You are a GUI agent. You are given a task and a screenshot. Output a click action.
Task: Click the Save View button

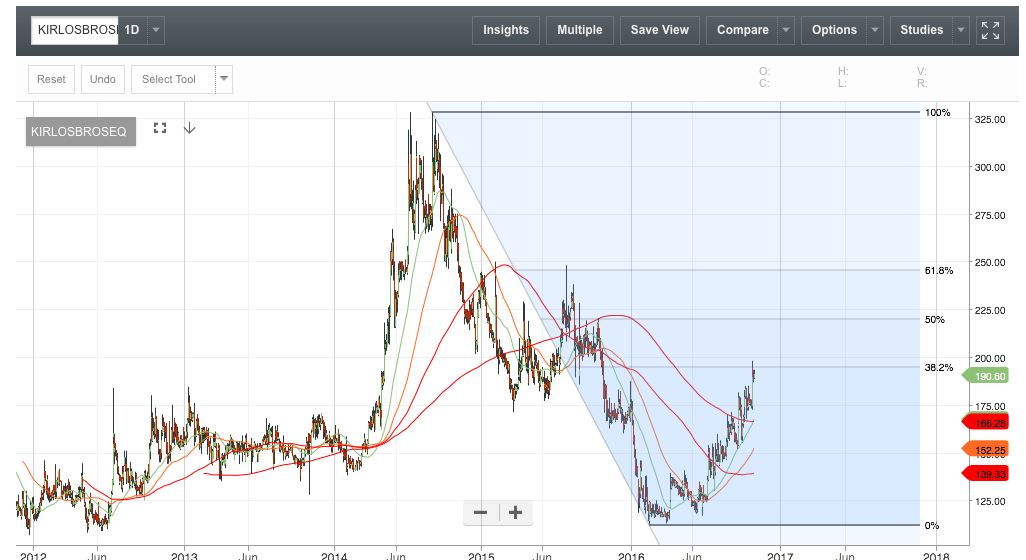pyautogui.click(x=660, y=30)
